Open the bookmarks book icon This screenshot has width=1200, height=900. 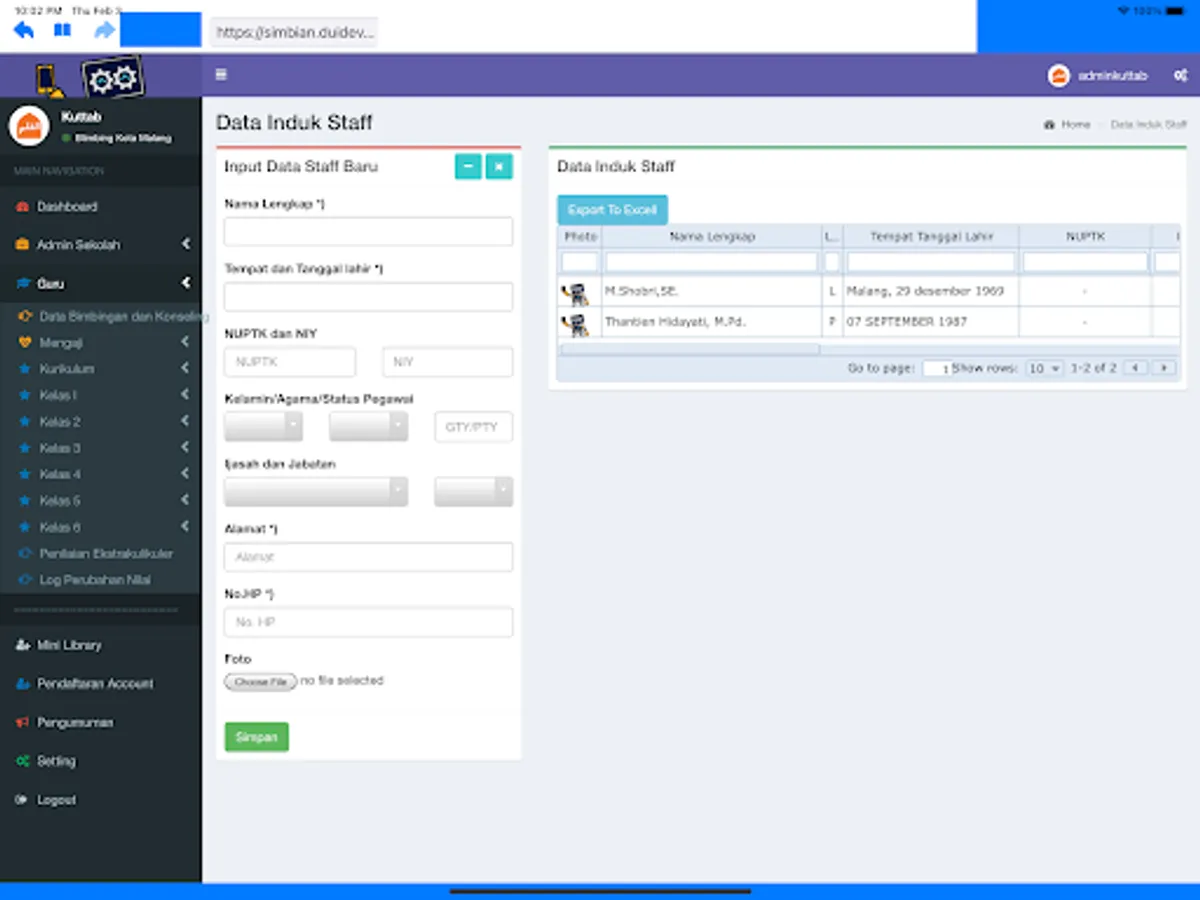62,31
